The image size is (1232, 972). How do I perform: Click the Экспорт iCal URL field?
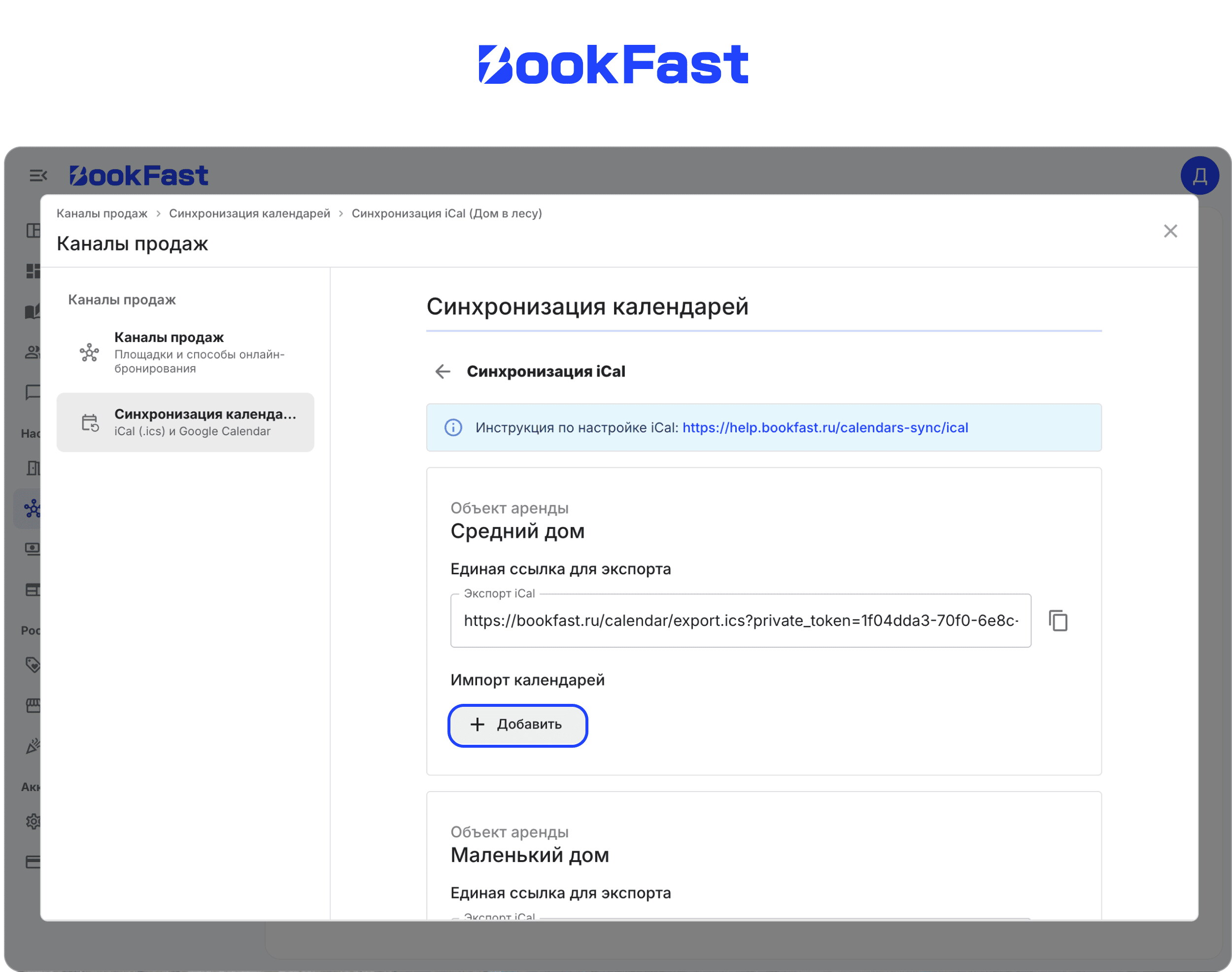click(740, 620)
